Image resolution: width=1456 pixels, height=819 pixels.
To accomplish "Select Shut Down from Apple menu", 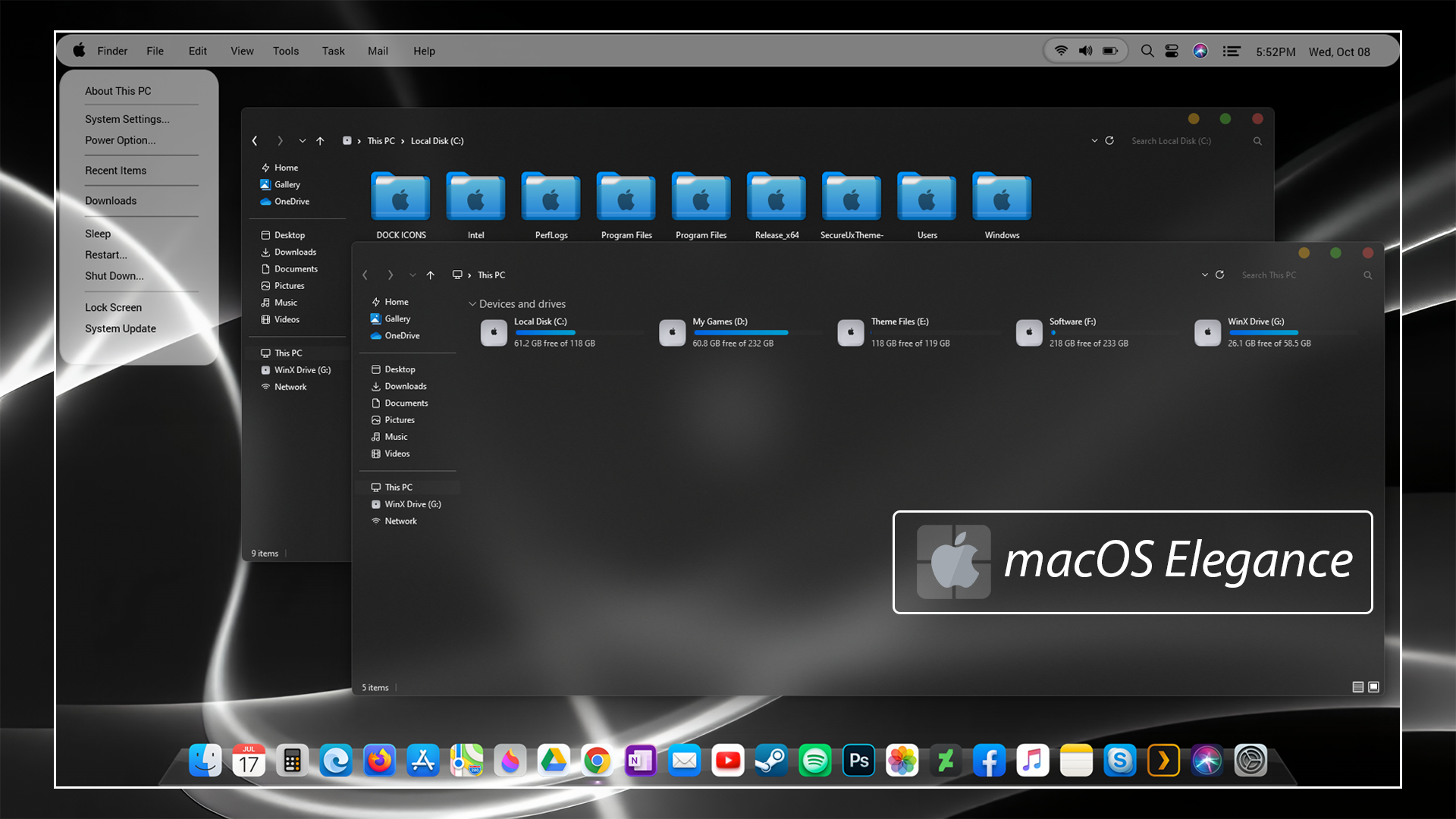I will click(114, 276).
